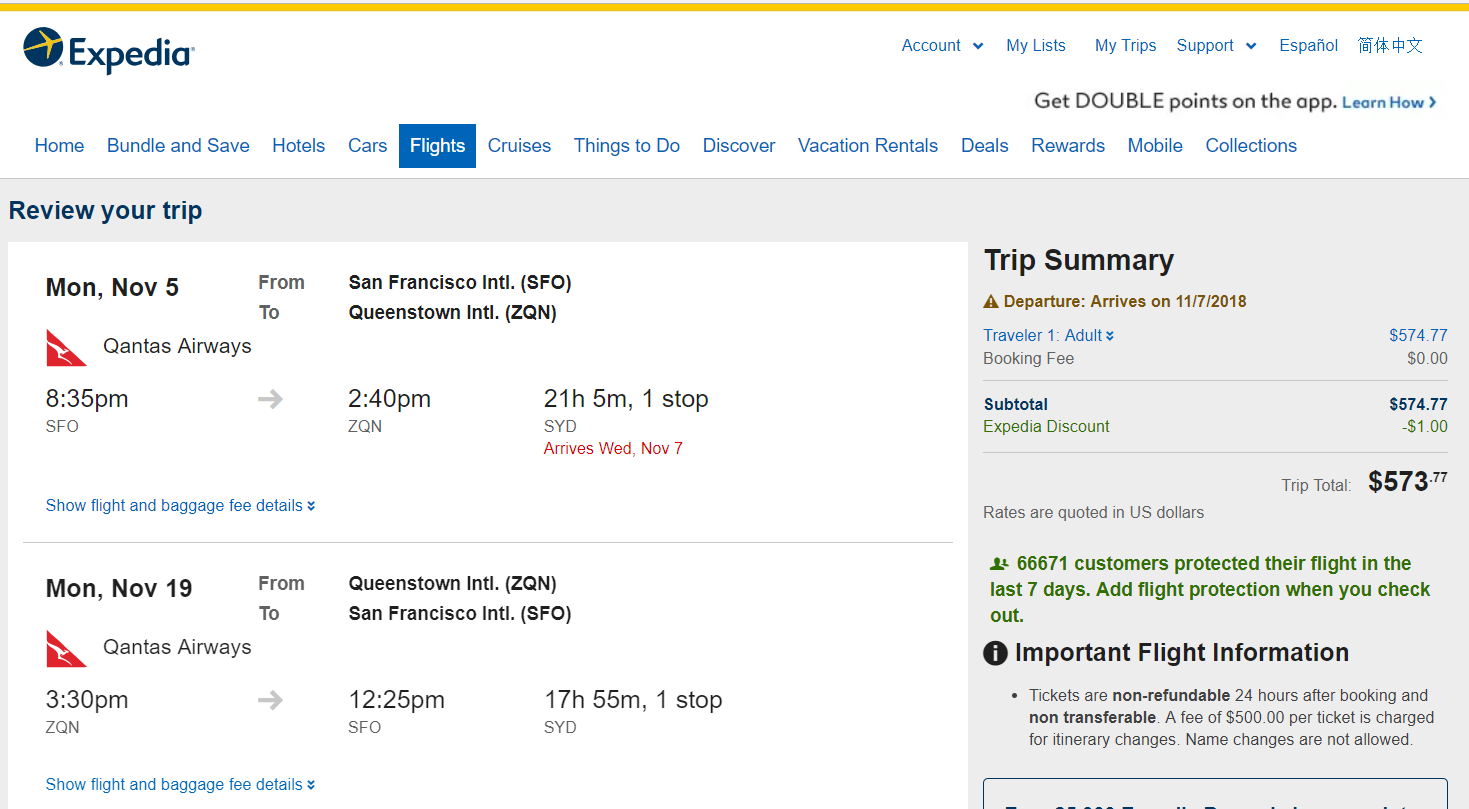Click Learn How for double points
Viewport: 1469px width, 809px height.
point(1388,103)
